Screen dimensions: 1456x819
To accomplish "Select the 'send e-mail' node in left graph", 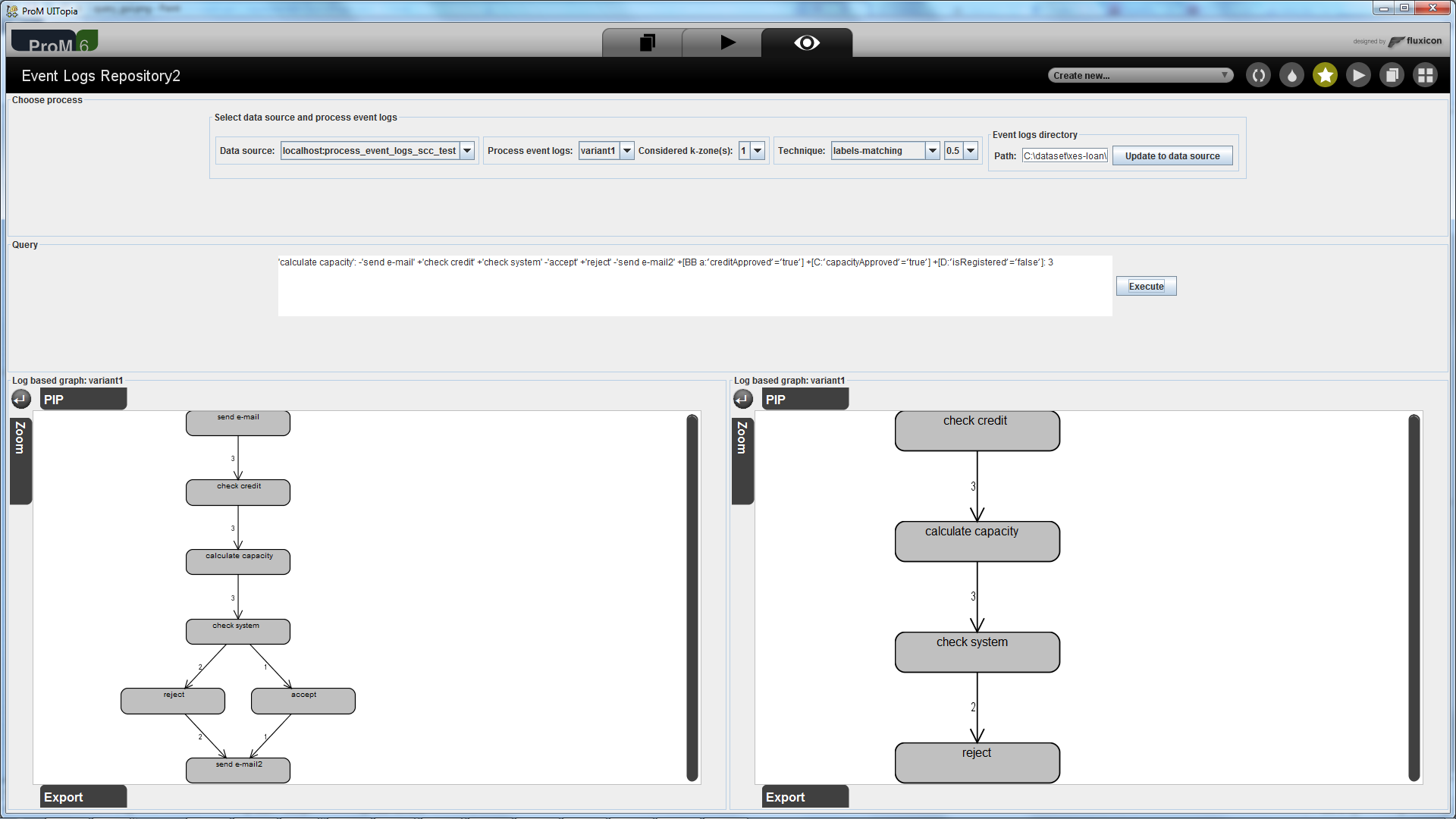I will (238, 423).
